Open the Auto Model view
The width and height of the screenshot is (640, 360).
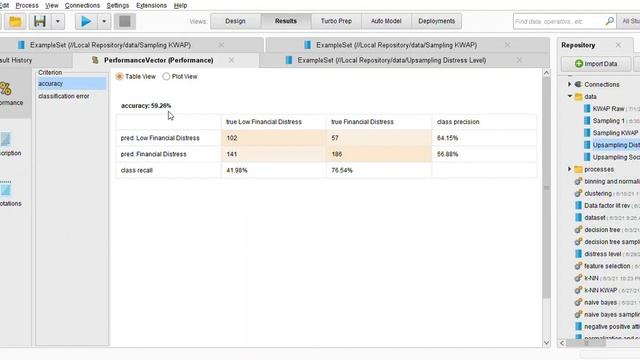(x=386, y=21)
